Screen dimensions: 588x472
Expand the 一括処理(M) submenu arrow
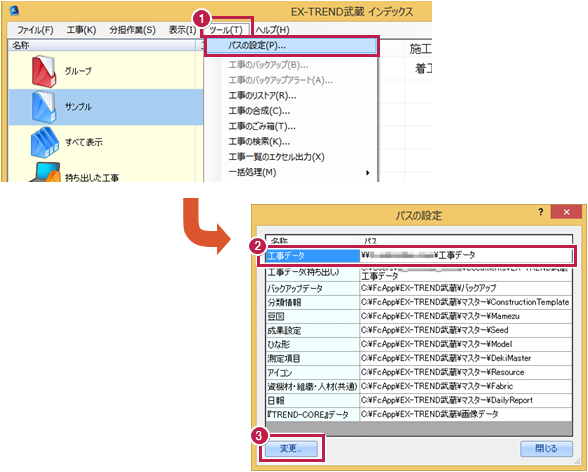pos(368,173)
